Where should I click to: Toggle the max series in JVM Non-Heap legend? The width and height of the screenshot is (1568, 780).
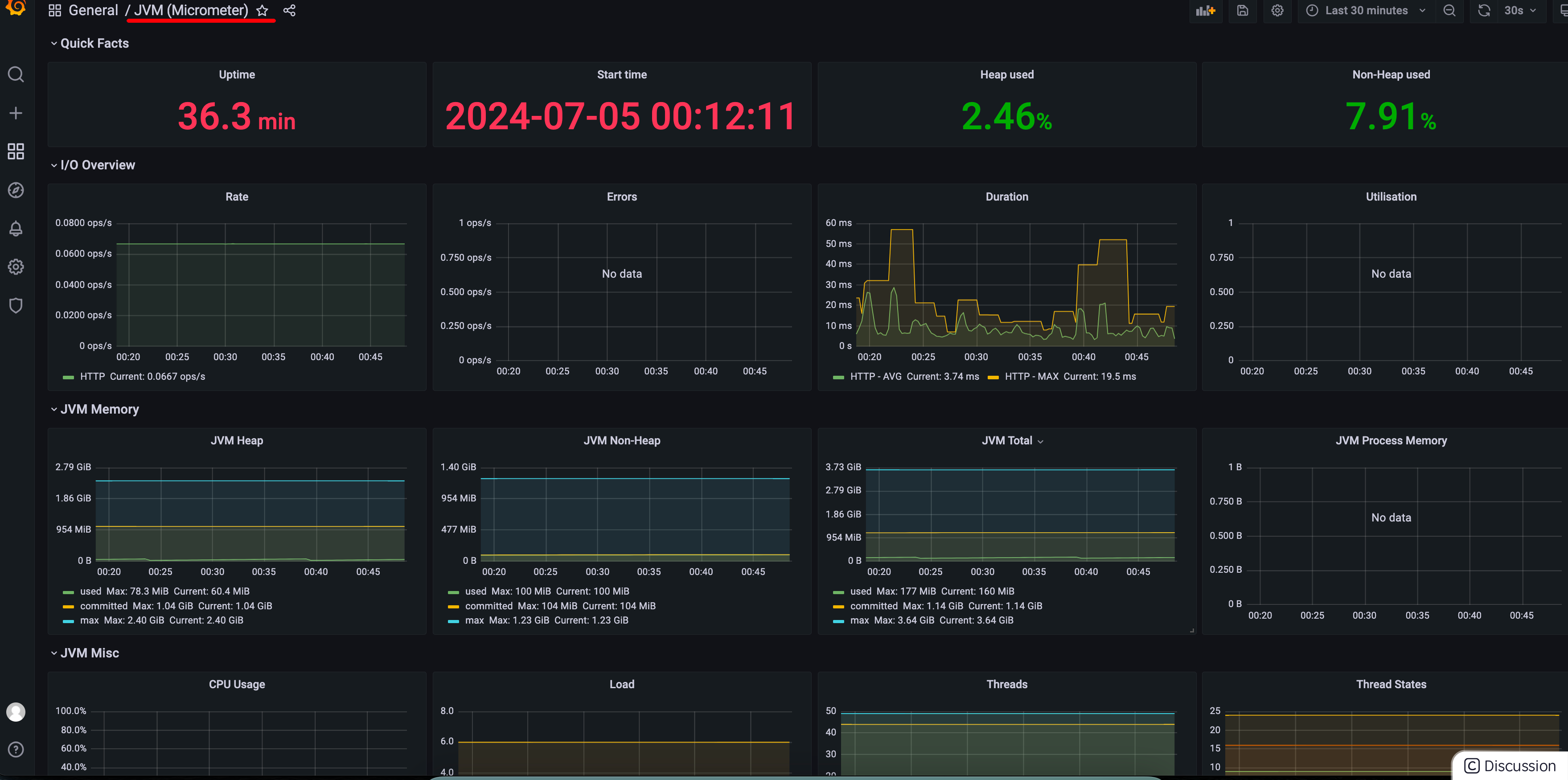[x=474, y=620]
